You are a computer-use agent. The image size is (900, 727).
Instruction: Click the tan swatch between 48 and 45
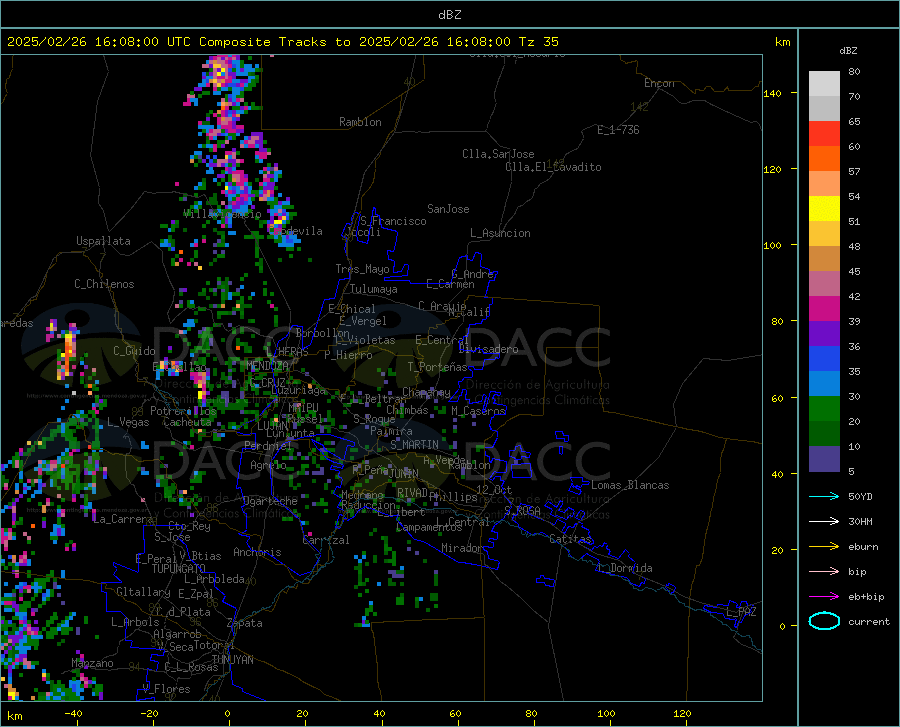(824, 259)
